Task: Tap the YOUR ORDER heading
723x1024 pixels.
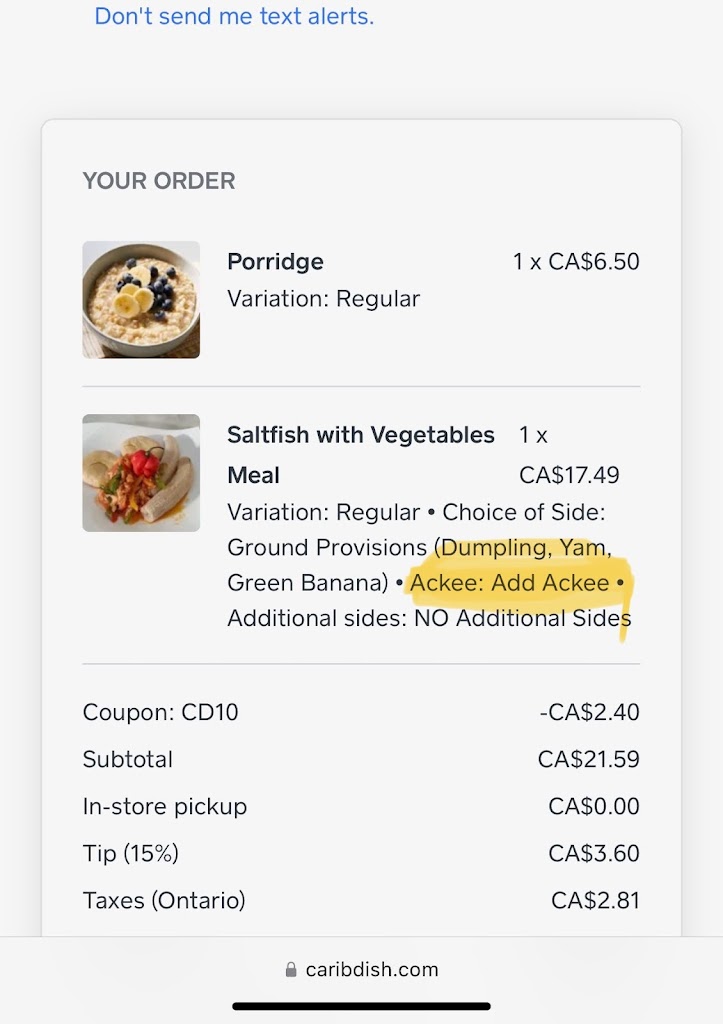Action: 159,181
